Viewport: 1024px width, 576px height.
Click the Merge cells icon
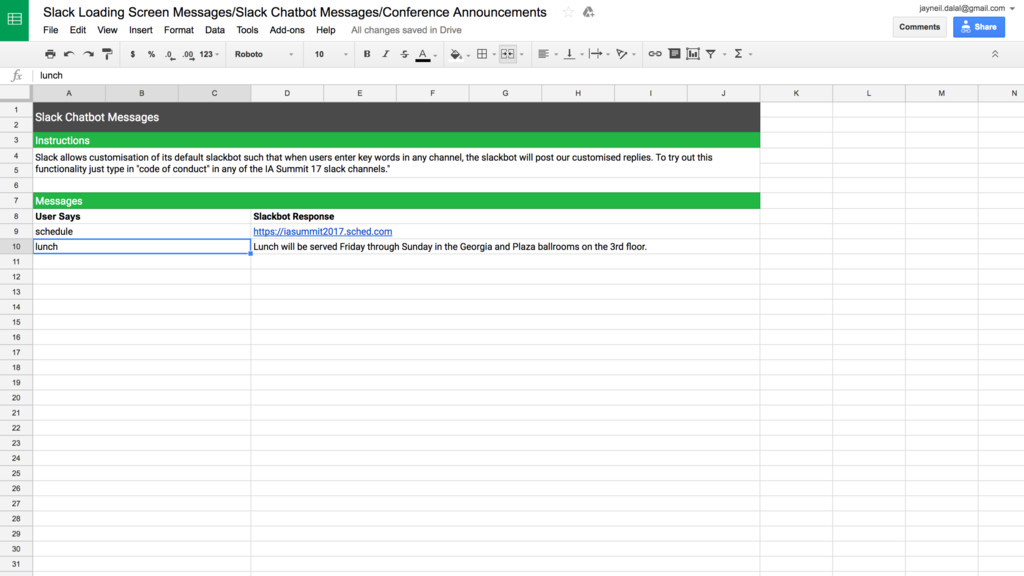507,54
